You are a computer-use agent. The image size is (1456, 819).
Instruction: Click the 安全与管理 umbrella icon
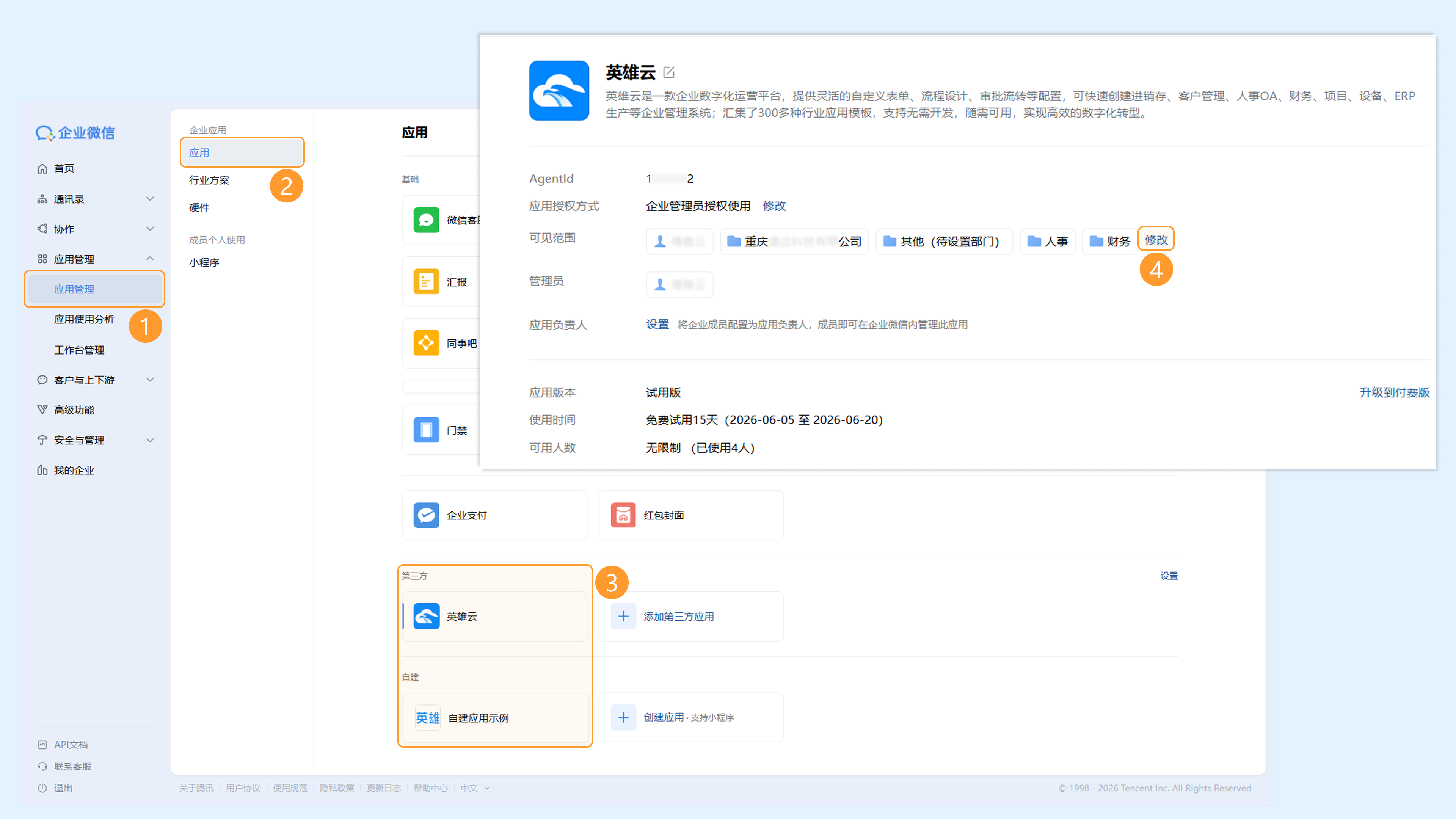click(x=42, y=440)
